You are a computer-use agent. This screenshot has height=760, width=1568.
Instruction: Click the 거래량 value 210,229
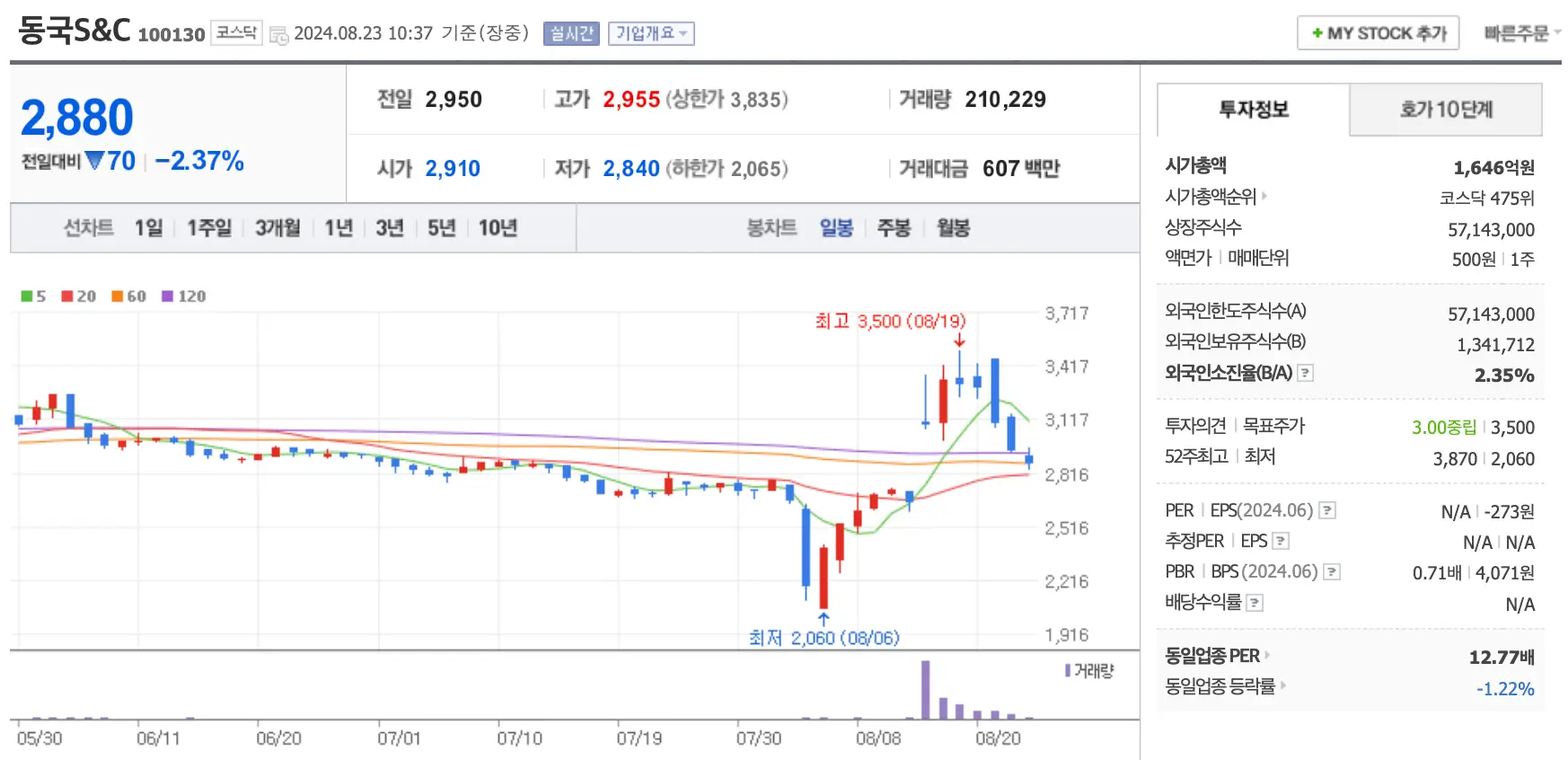pyautogui.click(x=1005, y=100)
